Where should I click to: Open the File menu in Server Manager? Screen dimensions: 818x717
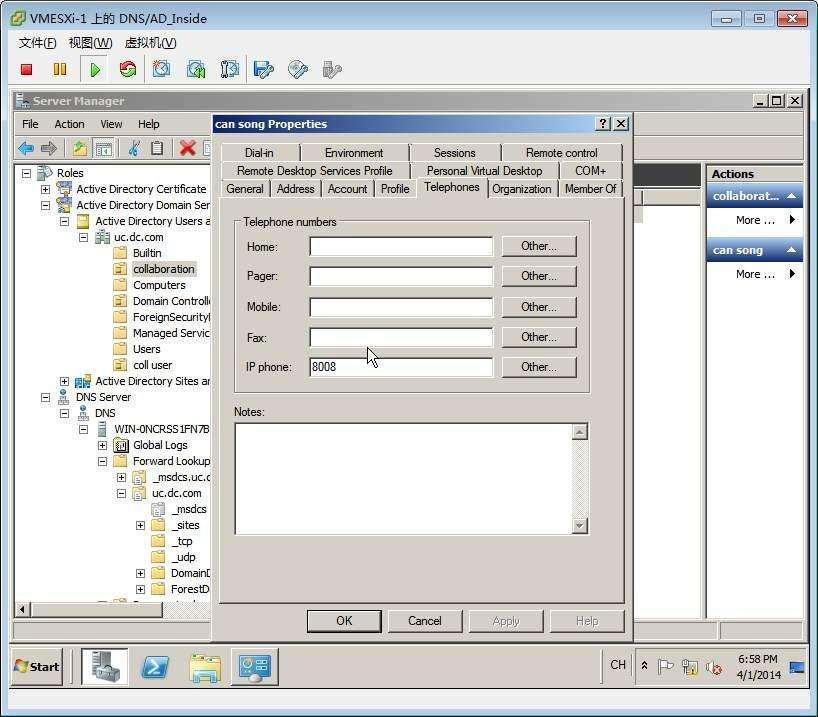30,124
